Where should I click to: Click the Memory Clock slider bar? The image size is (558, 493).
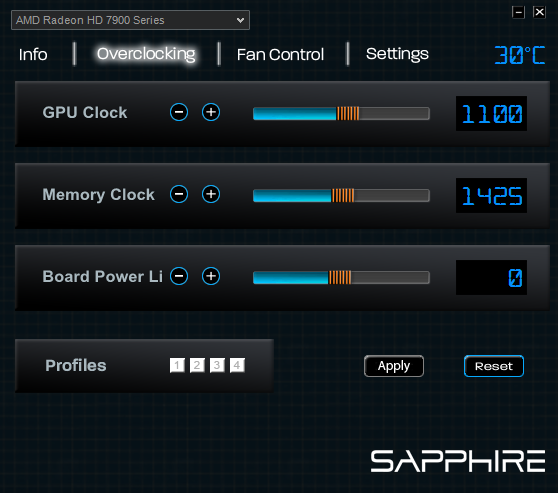(341, 195)
